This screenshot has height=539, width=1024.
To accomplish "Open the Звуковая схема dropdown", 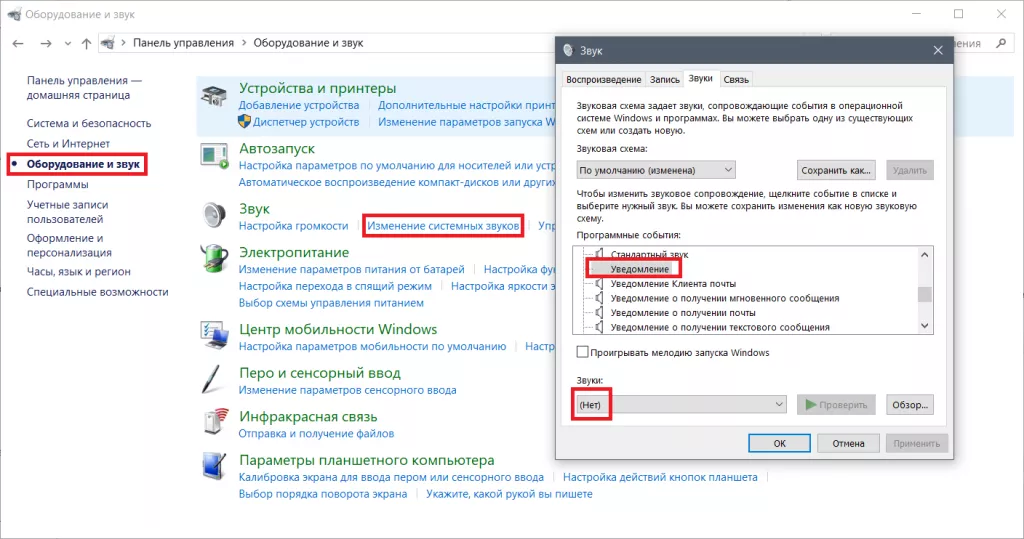I will (x=656, y=170).
